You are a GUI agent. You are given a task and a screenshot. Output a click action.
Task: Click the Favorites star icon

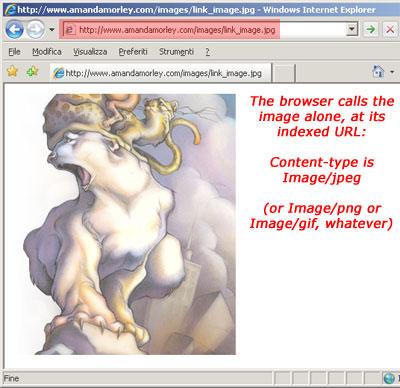pos(12,71)
